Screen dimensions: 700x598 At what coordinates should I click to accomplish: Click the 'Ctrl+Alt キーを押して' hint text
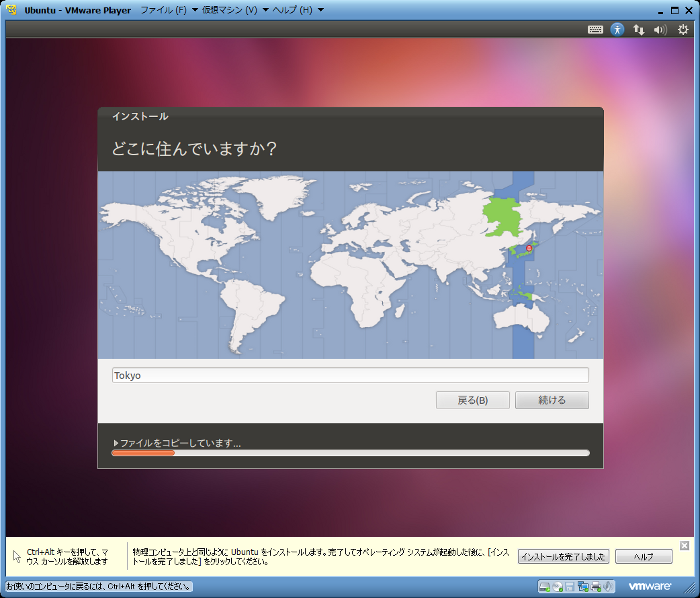67,556
